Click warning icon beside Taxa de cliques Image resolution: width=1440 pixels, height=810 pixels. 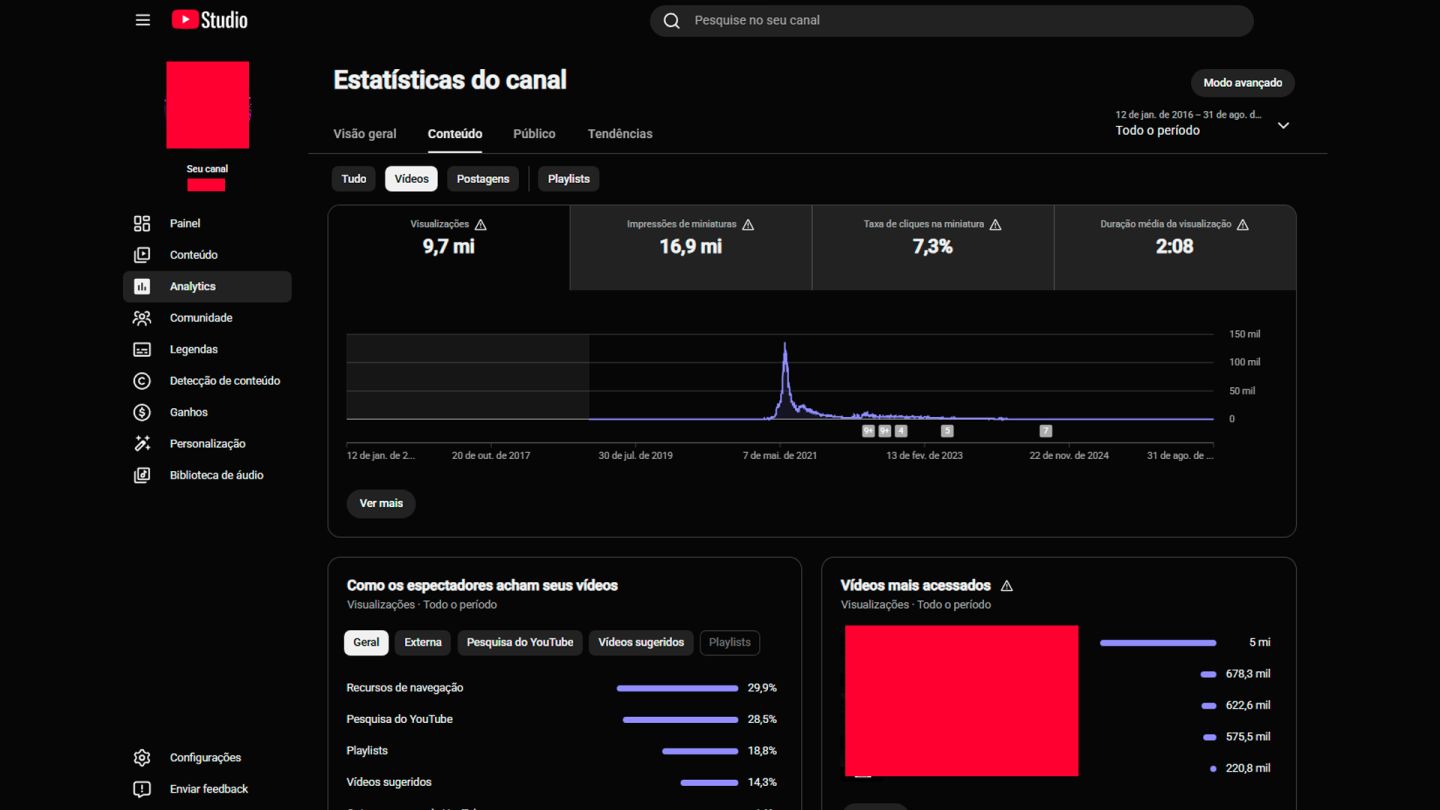(x=995, y=225)
